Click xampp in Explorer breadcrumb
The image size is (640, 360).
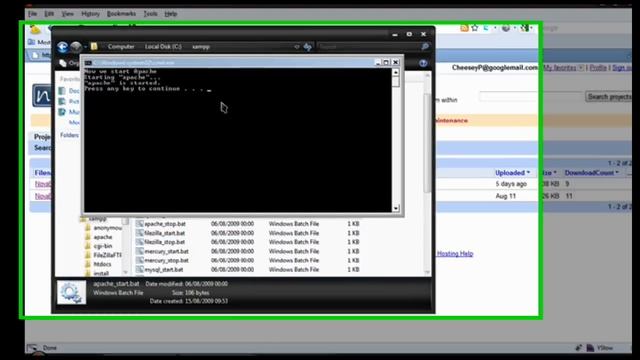tap(201, 47)
